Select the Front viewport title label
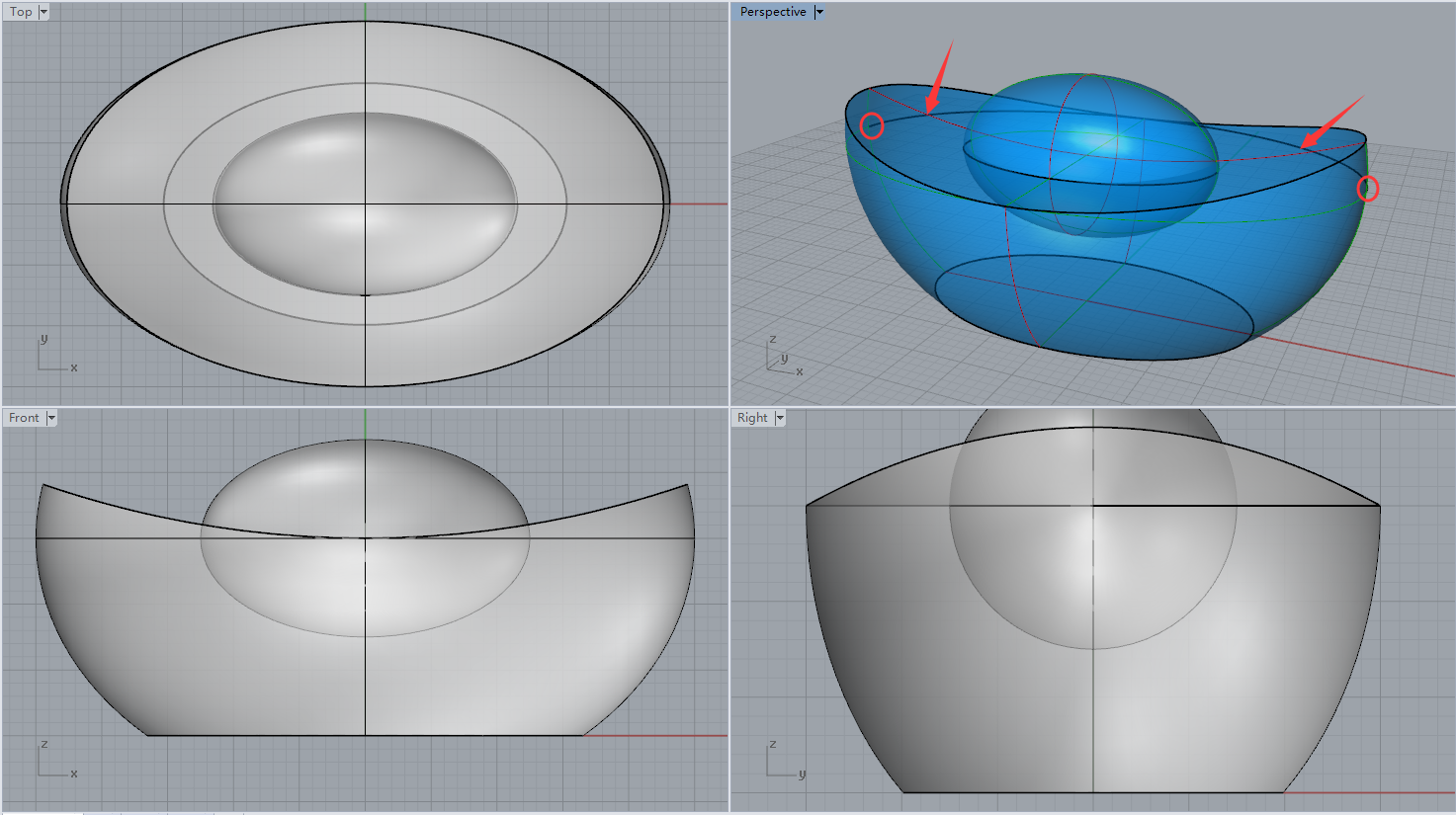This screenshot has width=1456, height=815. [24, 418]
